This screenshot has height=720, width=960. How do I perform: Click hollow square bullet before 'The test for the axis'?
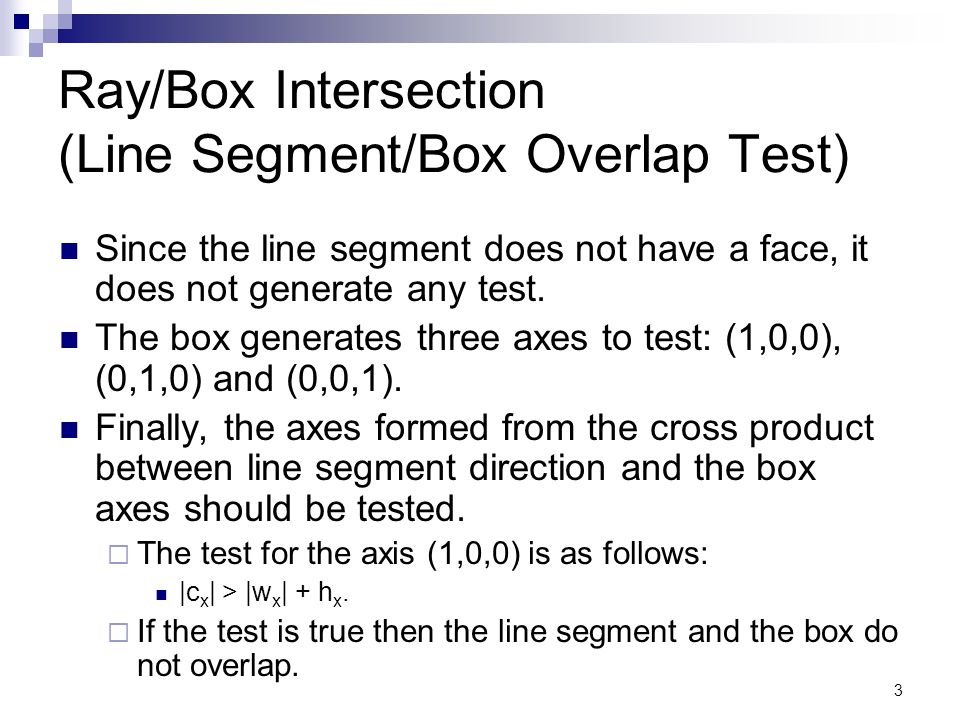point(118,555)
